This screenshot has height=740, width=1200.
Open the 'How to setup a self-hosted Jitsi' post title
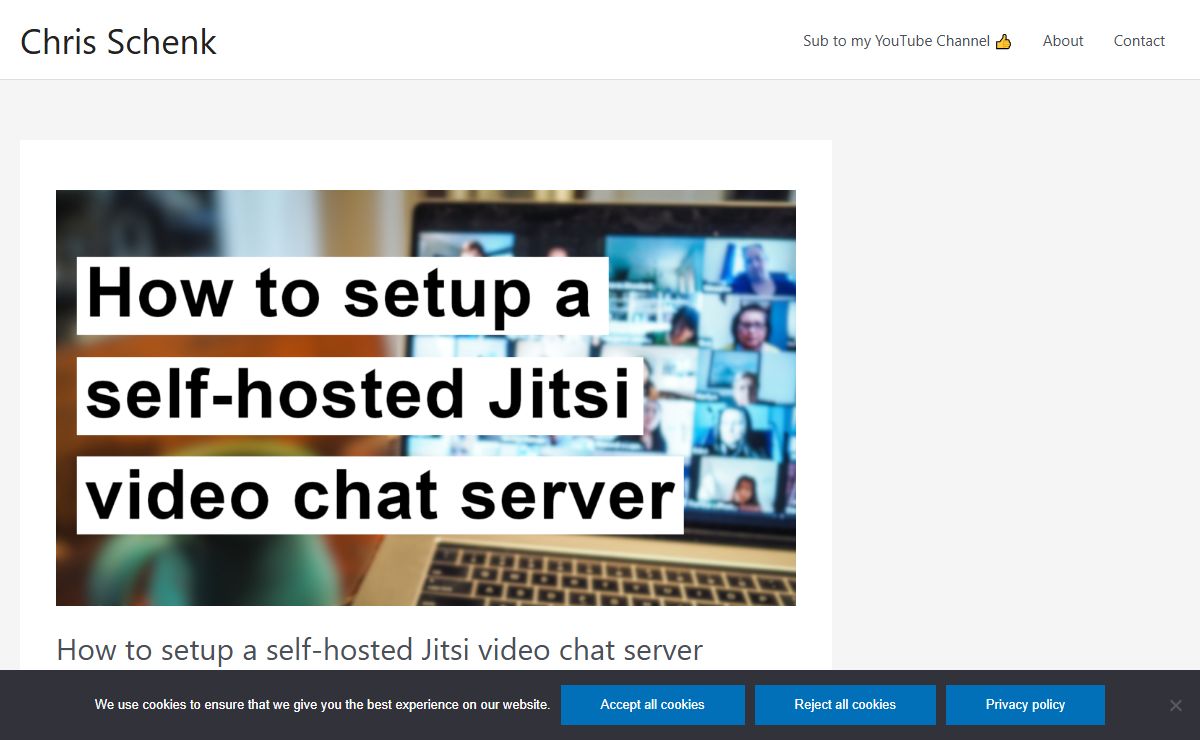(x=380, y=650)
